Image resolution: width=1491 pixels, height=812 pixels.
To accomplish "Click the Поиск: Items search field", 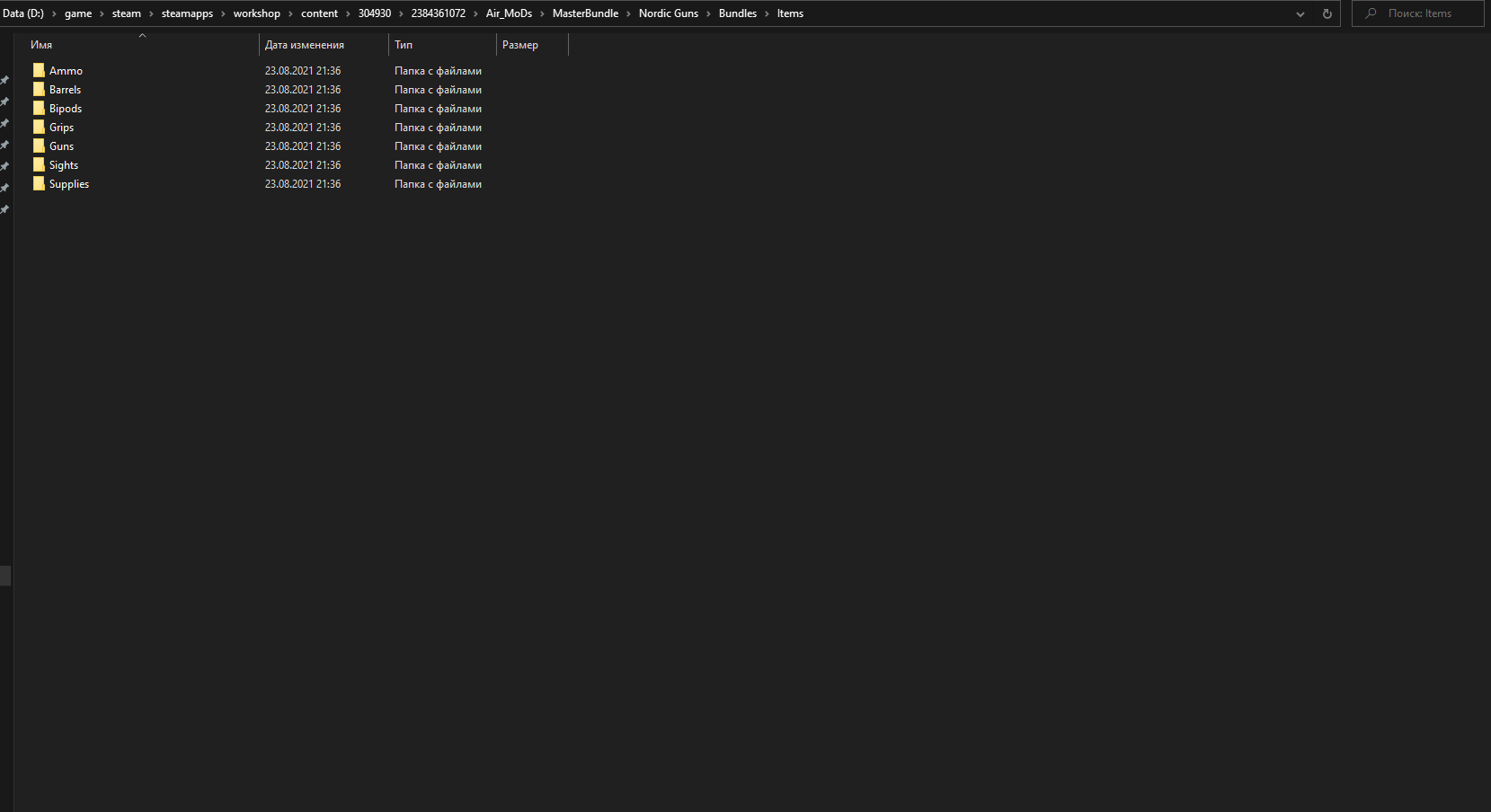I will point(1418,13).
